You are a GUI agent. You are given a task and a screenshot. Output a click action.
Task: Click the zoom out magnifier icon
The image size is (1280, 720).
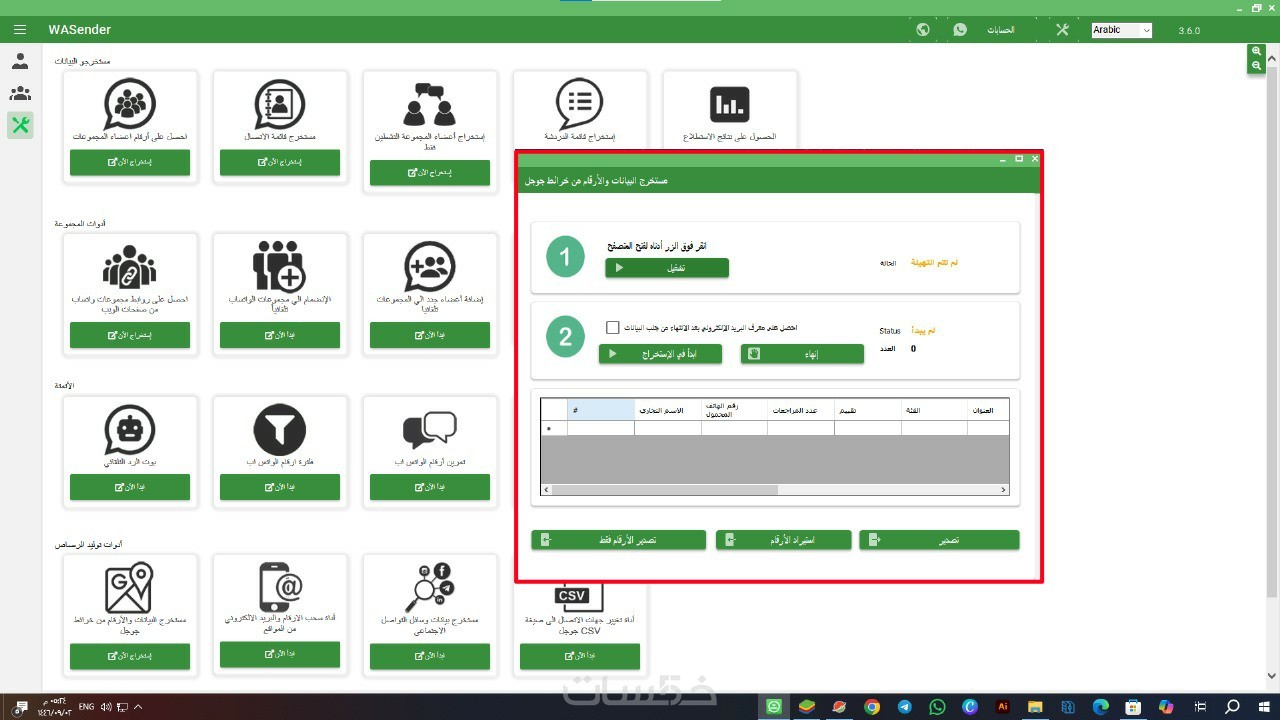pyautogui.click(x=1257, y=66)
